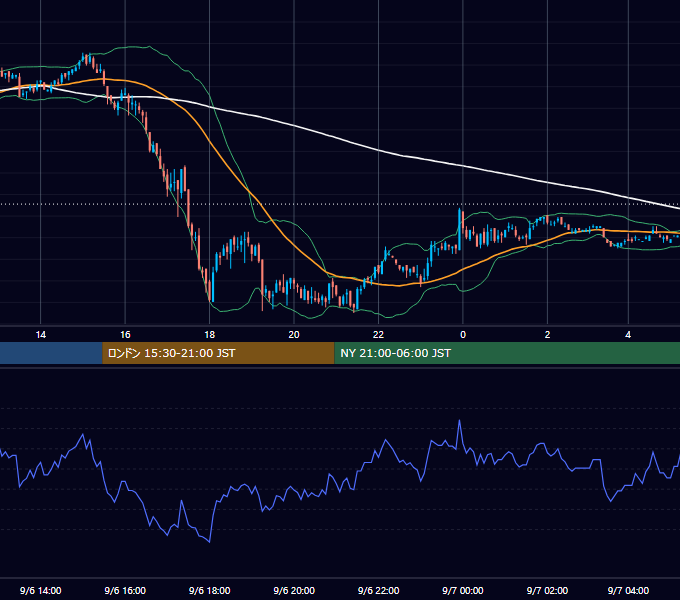
Task: Click the 16 hour label on price chart axis
Action: [125, 335]
